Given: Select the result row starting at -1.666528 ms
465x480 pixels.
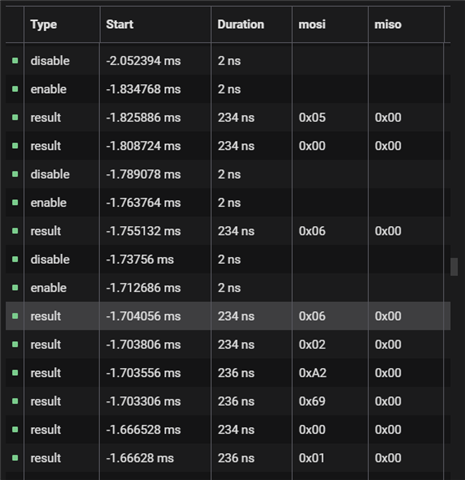Looking at the screenshot, I should pyautogui.click(x=228, y=429).
